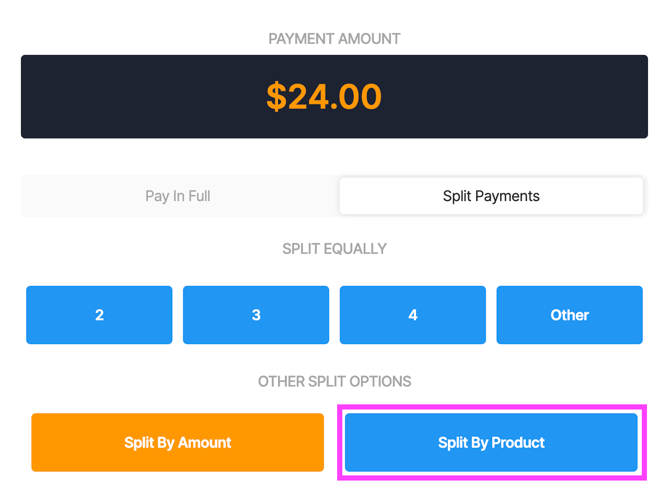
Task: Tap the blue button labeled 4
Action: tap(413, 315)
